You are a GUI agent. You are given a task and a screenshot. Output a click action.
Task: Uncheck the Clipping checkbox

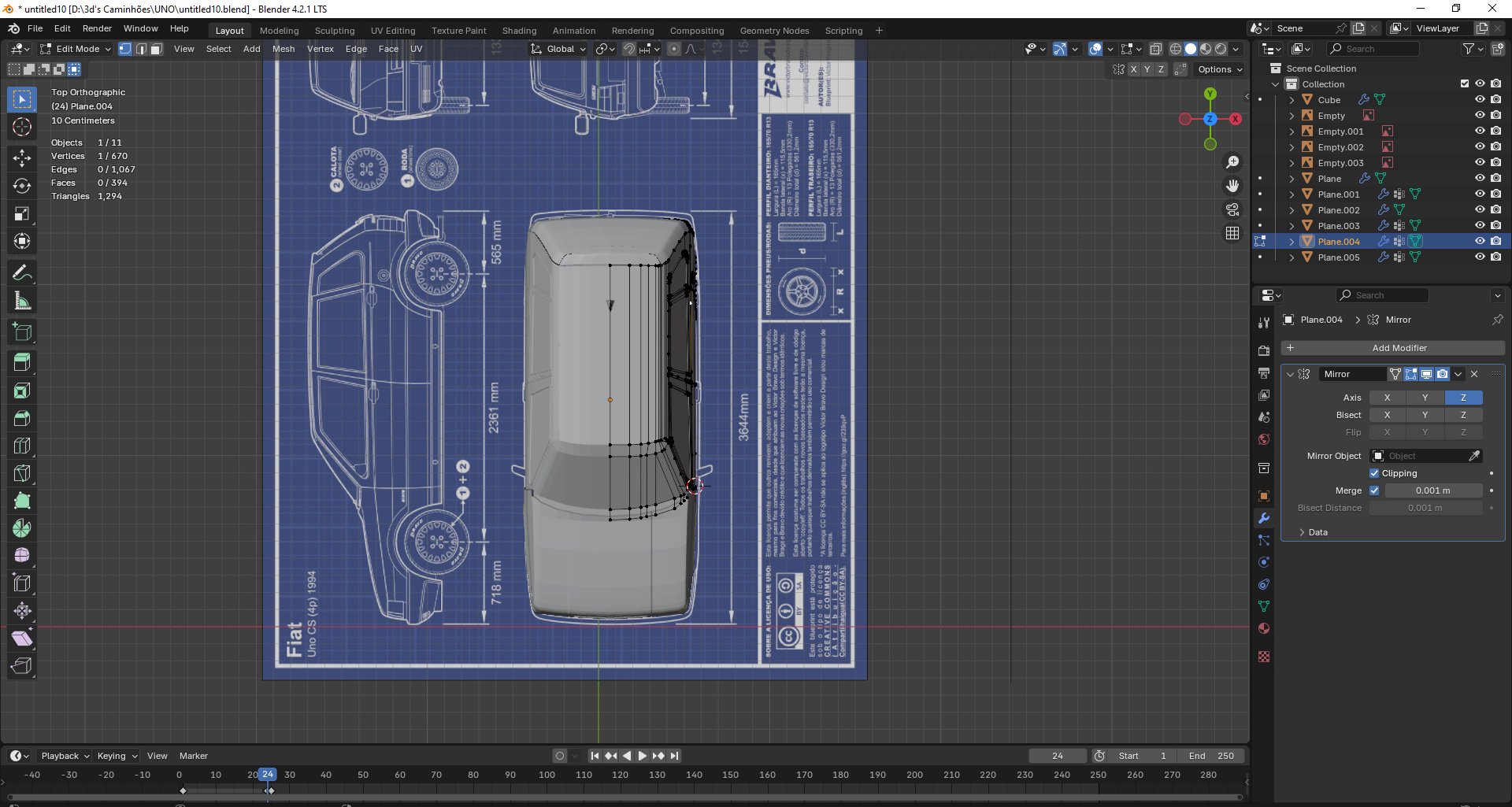(1374, 473)
